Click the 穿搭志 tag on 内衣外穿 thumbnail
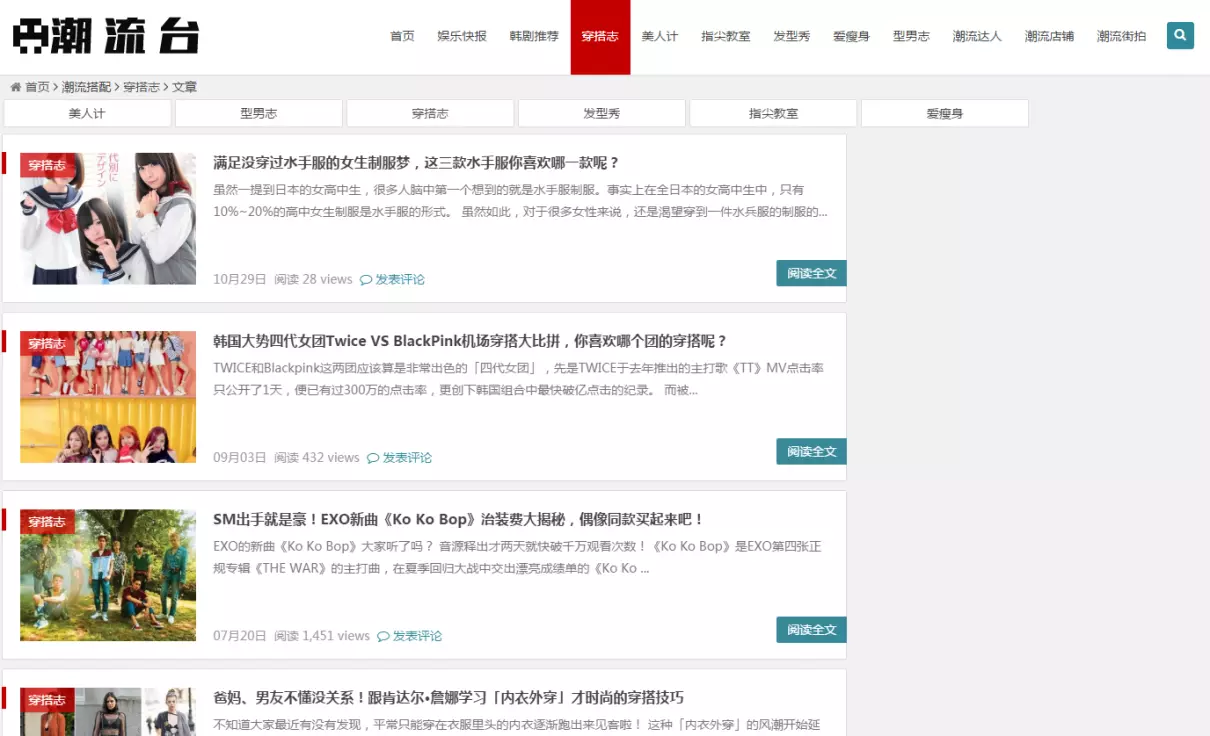Image resolution: width=1210 pixels, height=736 pixels. tap(47, 700)
